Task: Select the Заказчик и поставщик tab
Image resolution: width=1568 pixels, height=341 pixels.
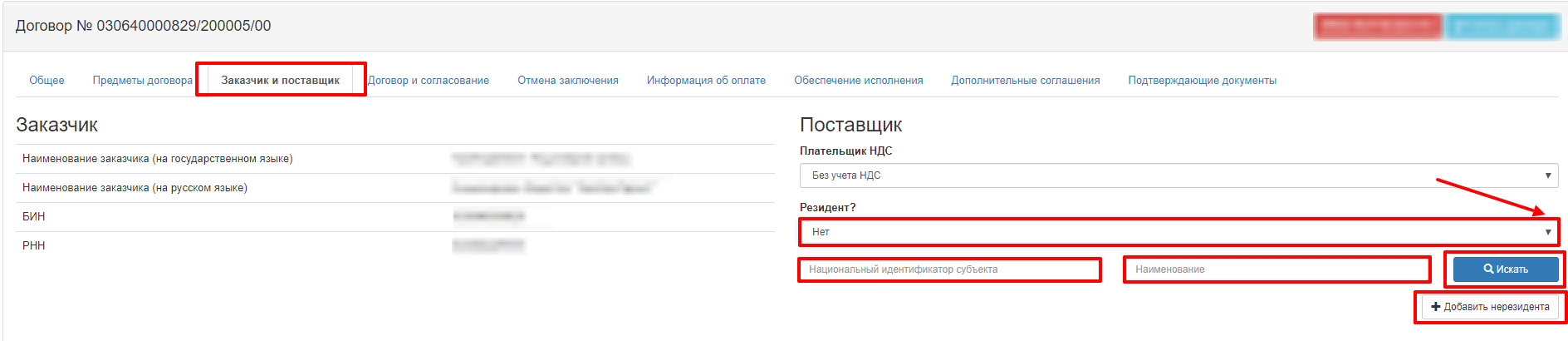Action: pyautogui.click(x=280, y=81)
